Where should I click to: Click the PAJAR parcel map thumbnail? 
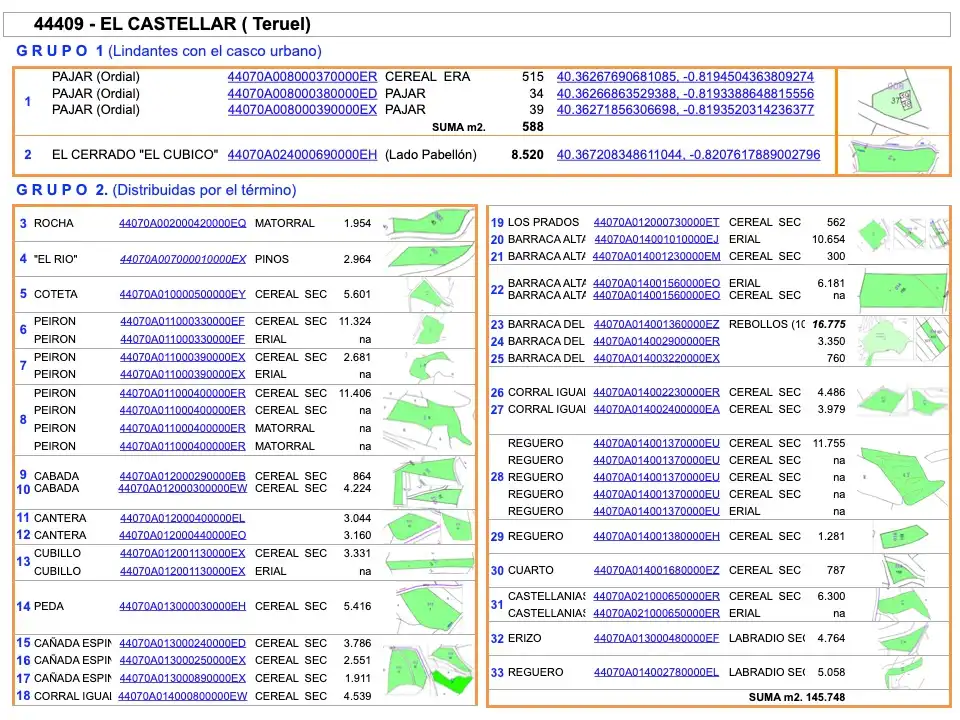[893, 102]
